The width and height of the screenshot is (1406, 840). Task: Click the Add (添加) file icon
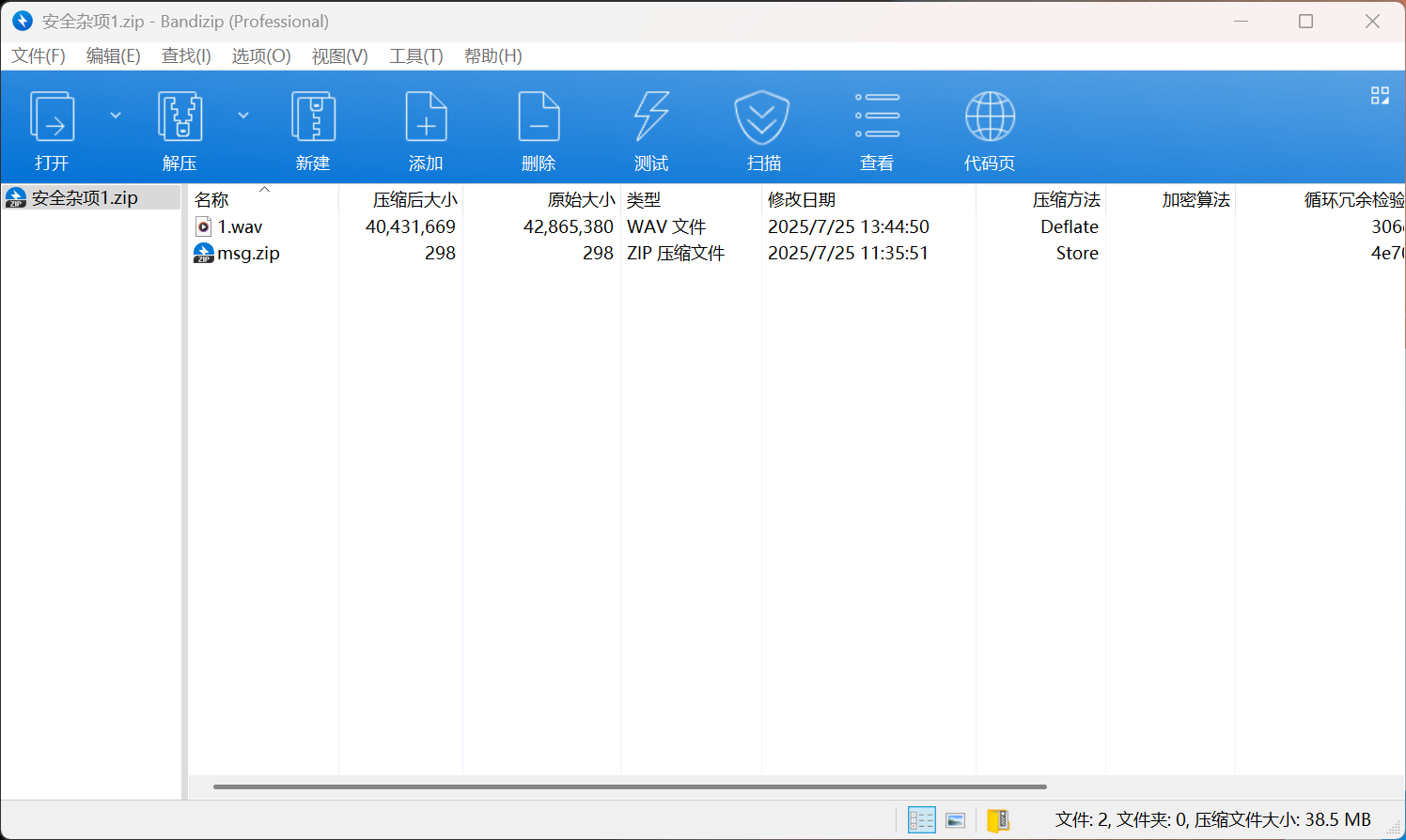(426, 117)
